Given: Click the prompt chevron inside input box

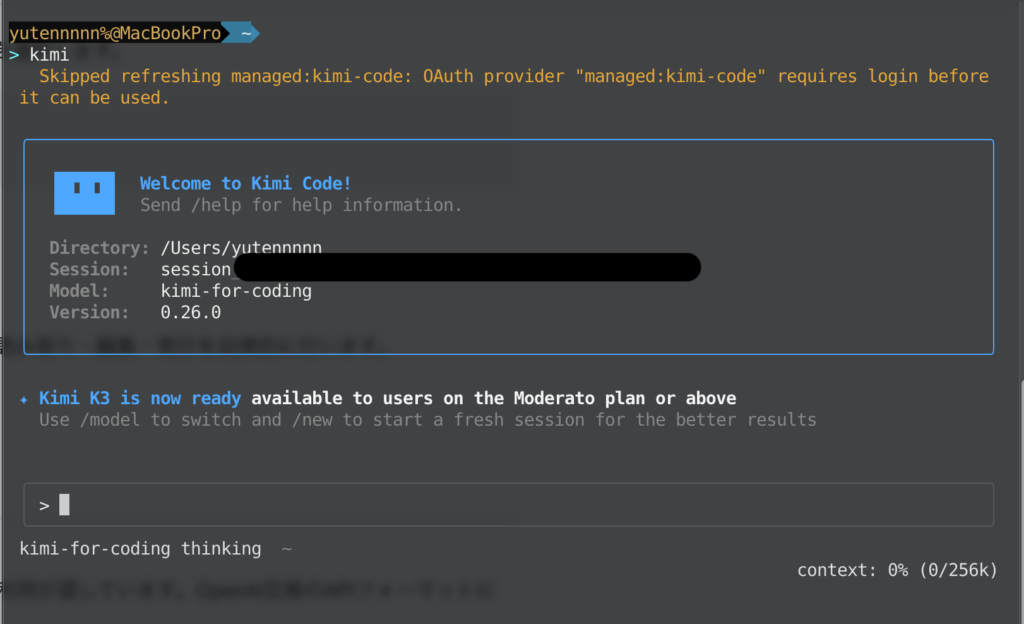Looking at the screenshot, I should tap(44, 506).
